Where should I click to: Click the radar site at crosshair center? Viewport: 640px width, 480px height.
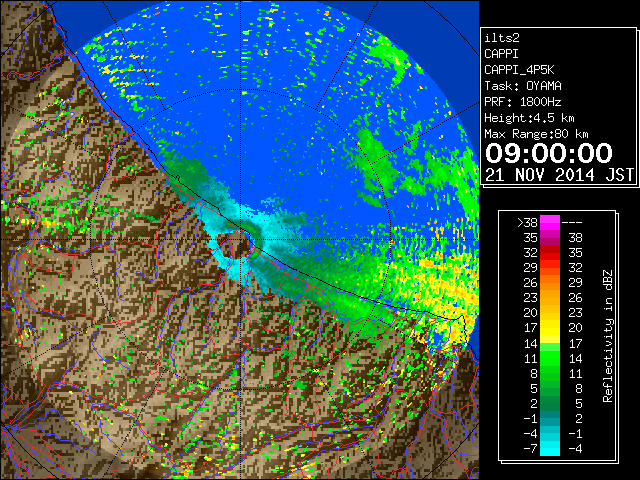[x=241, y=239]
